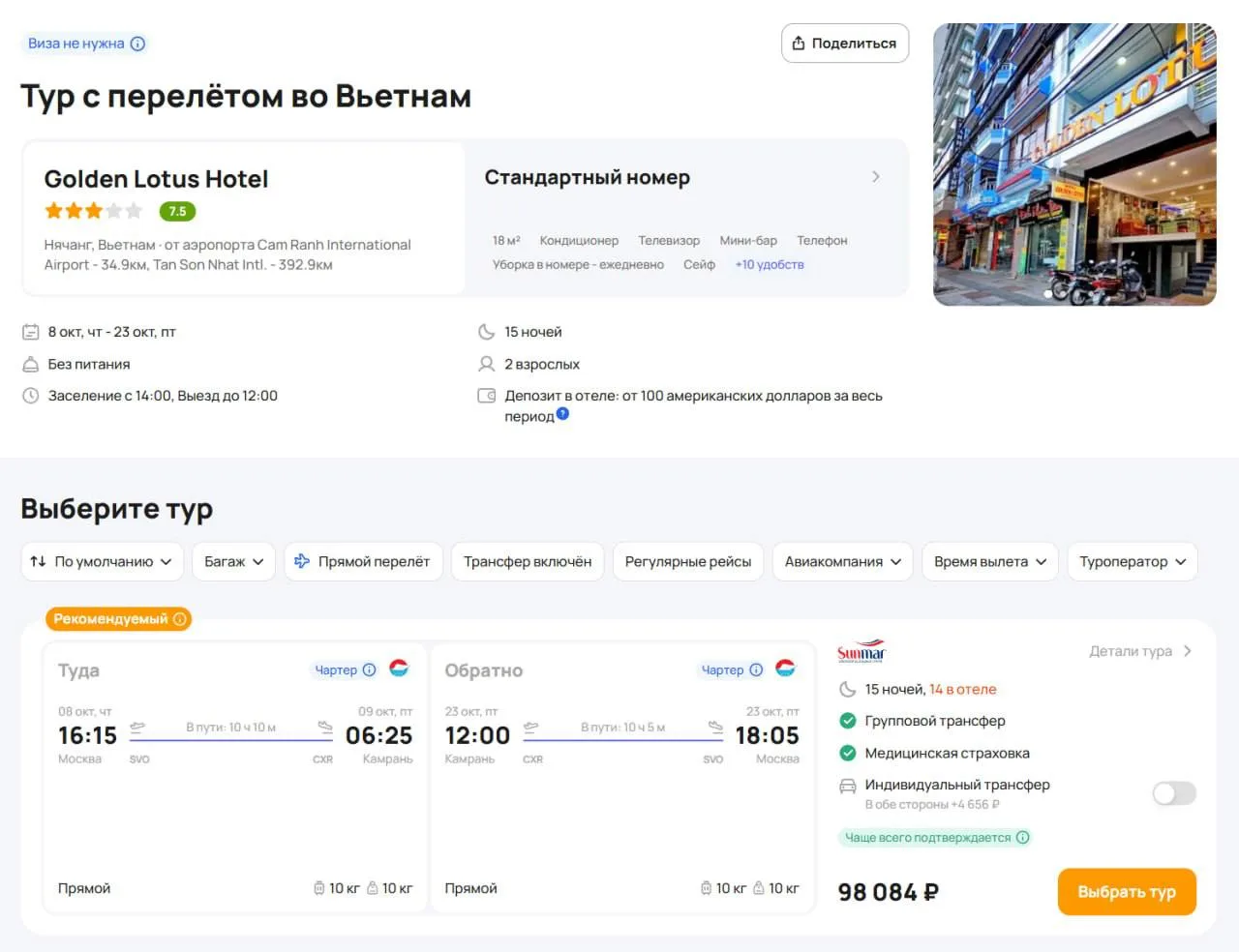Click the meal icon beside Без питания
Screen dimensions: 1239x952
[31, 364]
